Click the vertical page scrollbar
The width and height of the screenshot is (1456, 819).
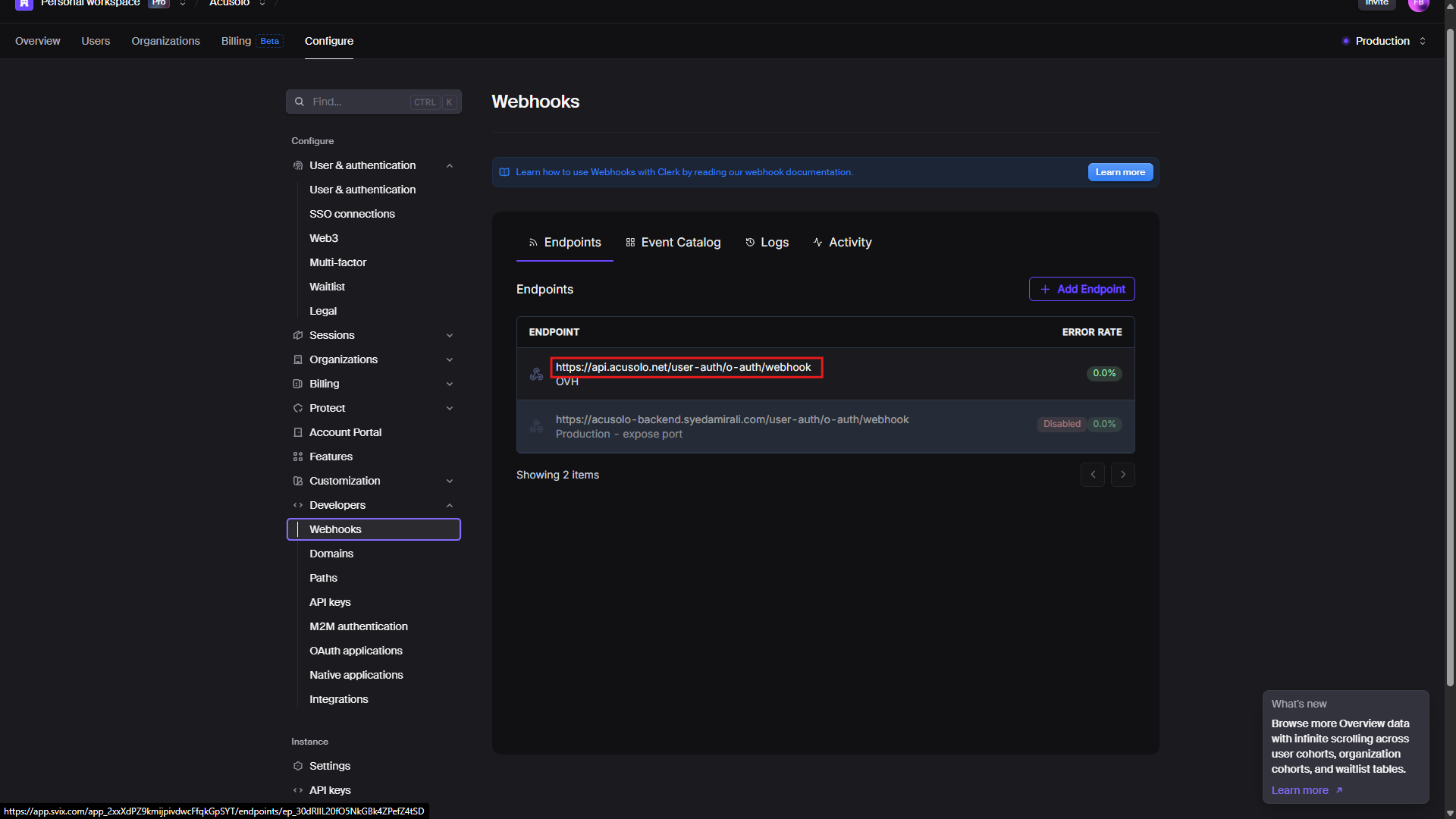(1450, 356)
